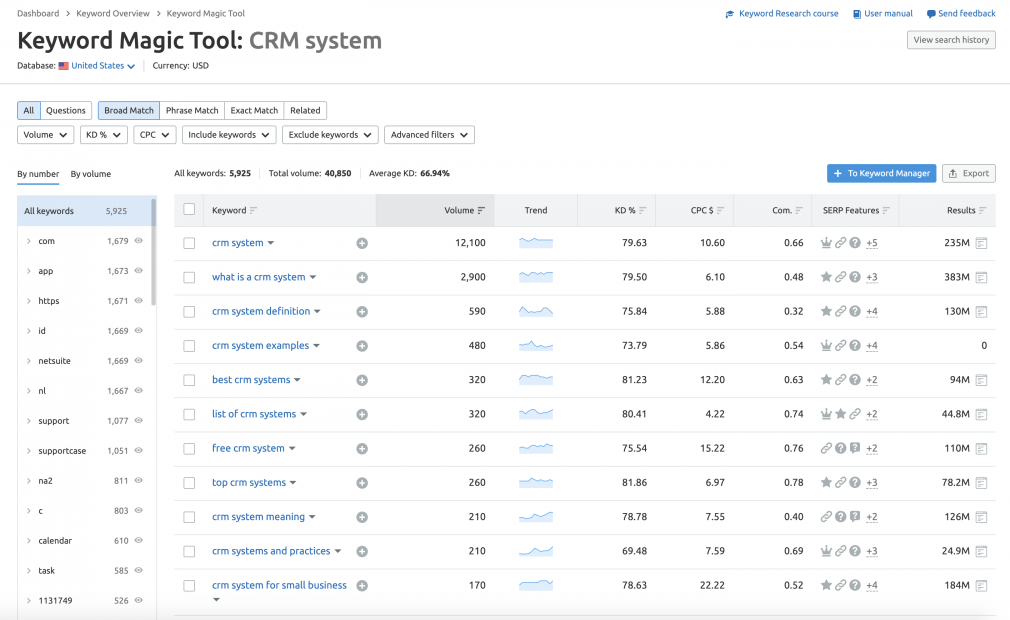The image size is (1010, 620).
Task: Click the User manual book icon
Action: click(x=858, y=14)
